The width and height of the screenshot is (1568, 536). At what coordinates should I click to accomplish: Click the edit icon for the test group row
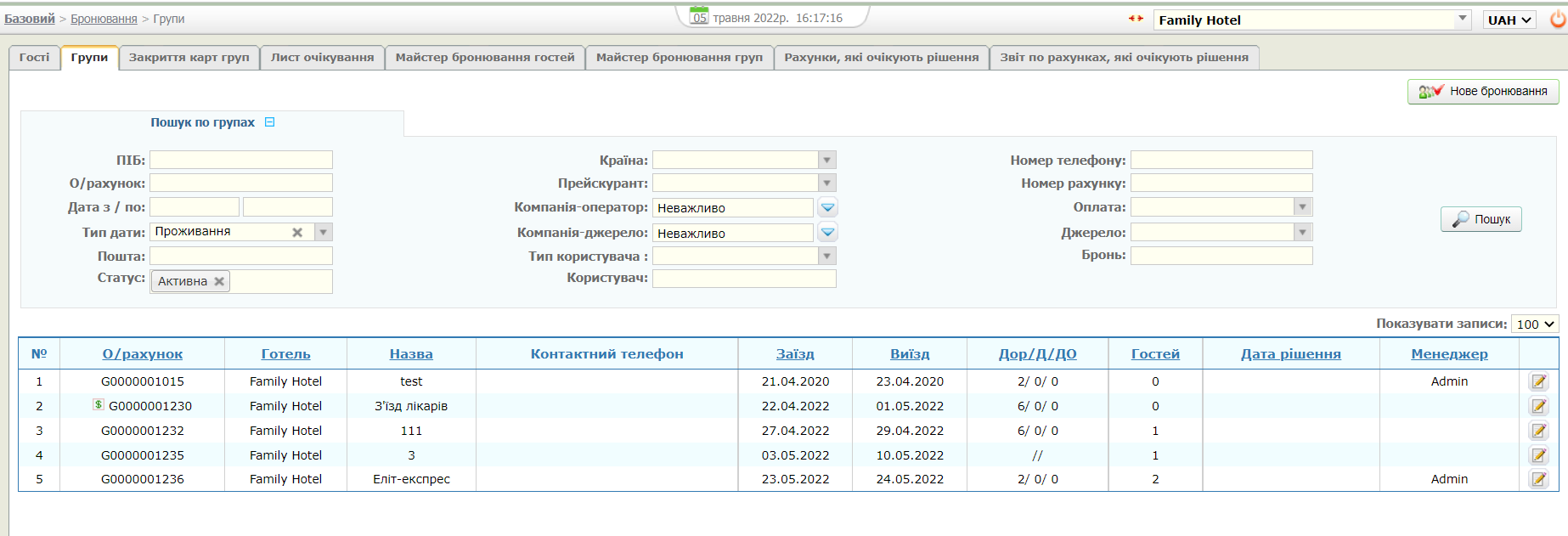(1538, 381)
